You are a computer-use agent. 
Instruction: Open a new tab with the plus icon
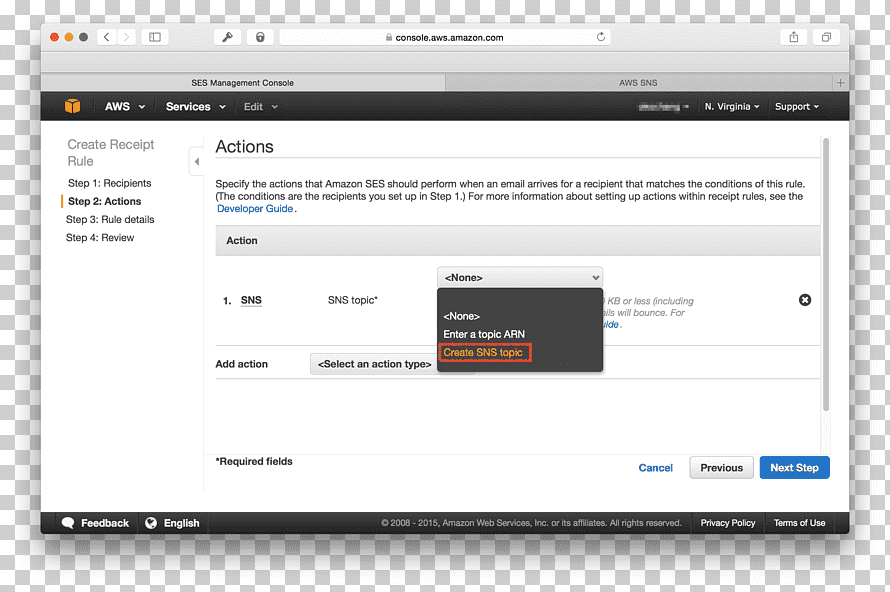click(x=840, y=82)
